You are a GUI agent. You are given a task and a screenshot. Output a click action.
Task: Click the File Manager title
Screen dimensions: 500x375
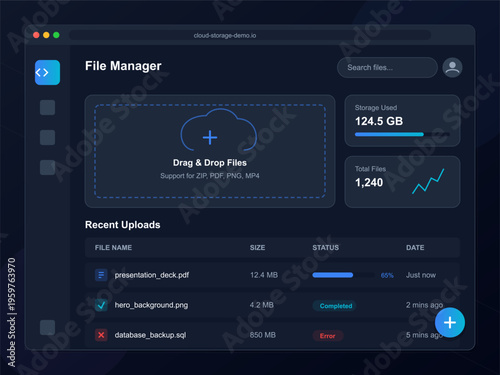pyautogui.click(x=123, y=66)
